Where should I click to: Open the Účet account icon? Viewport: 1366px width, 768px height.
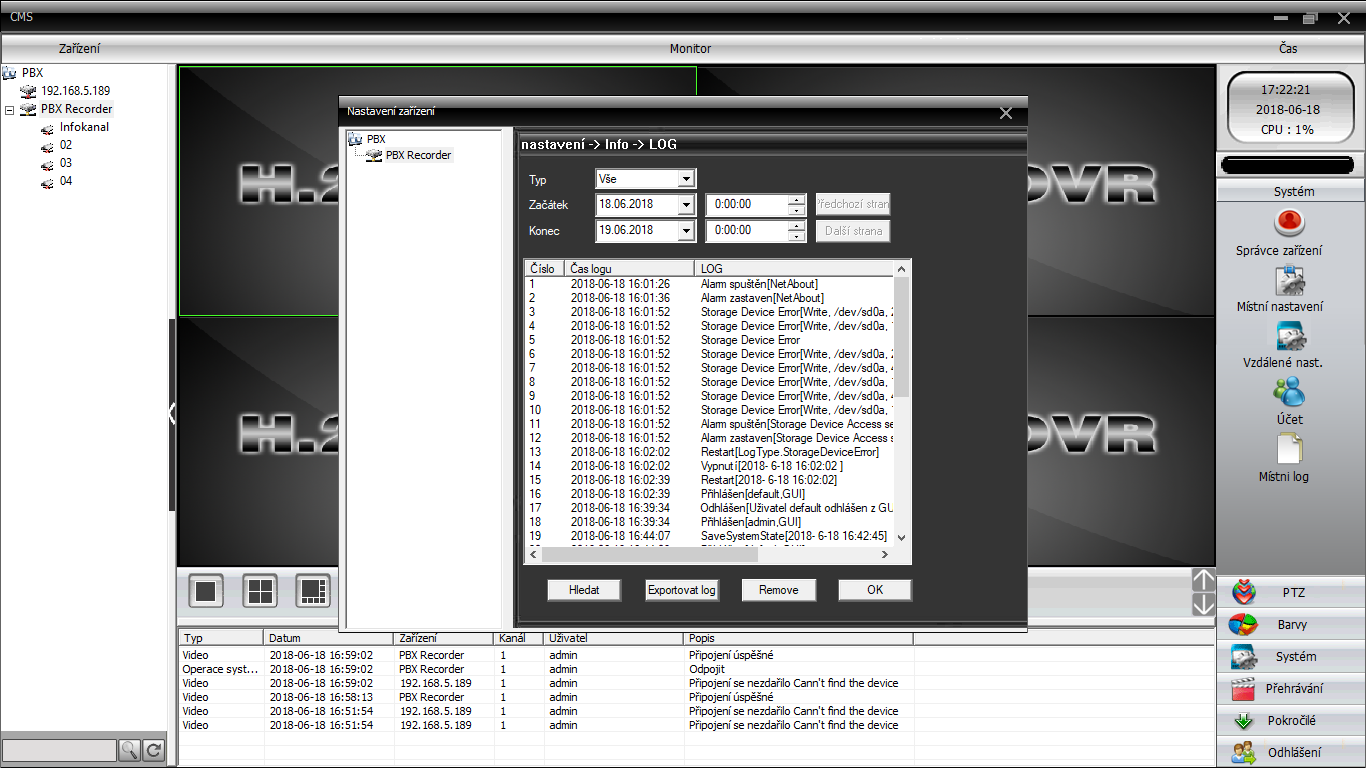1290,392
